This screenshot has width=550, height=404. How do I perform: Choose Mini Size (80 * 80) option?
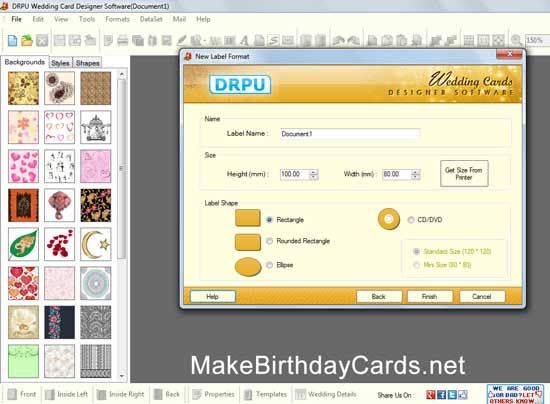(x=416, y=265)
